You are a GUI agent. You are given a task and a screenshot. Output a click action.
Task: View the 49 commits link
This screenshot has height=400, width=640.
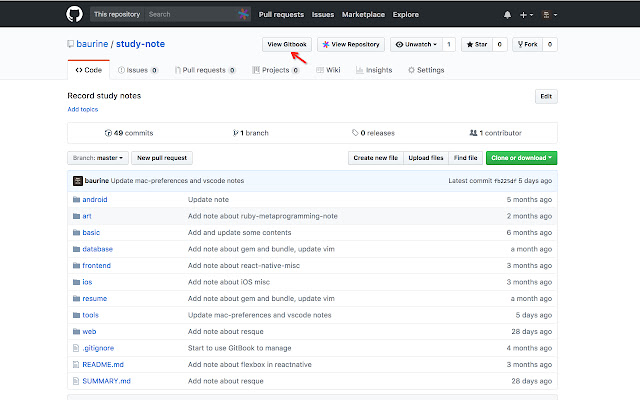[127, 132]
